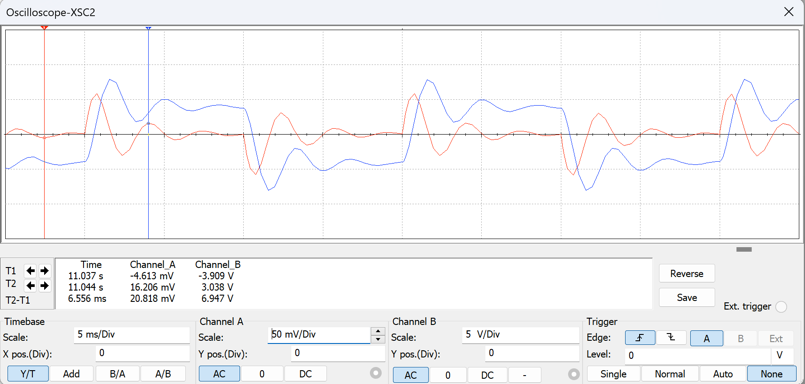Click the Channel_B reading -3.909 V
Screen dimensions: 805x384
click(216, 276)
